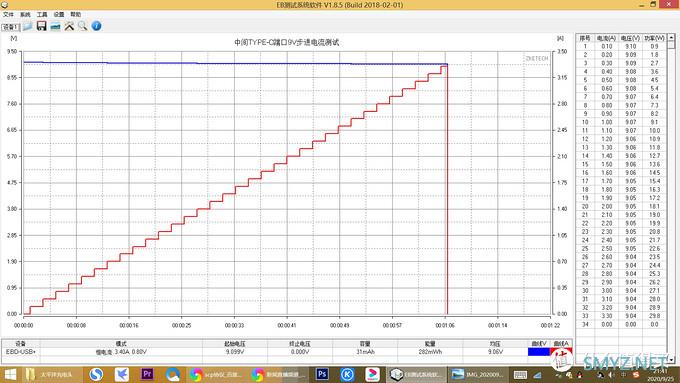
Task: Click the floppy disk save icon
Action: pos(41,26)
